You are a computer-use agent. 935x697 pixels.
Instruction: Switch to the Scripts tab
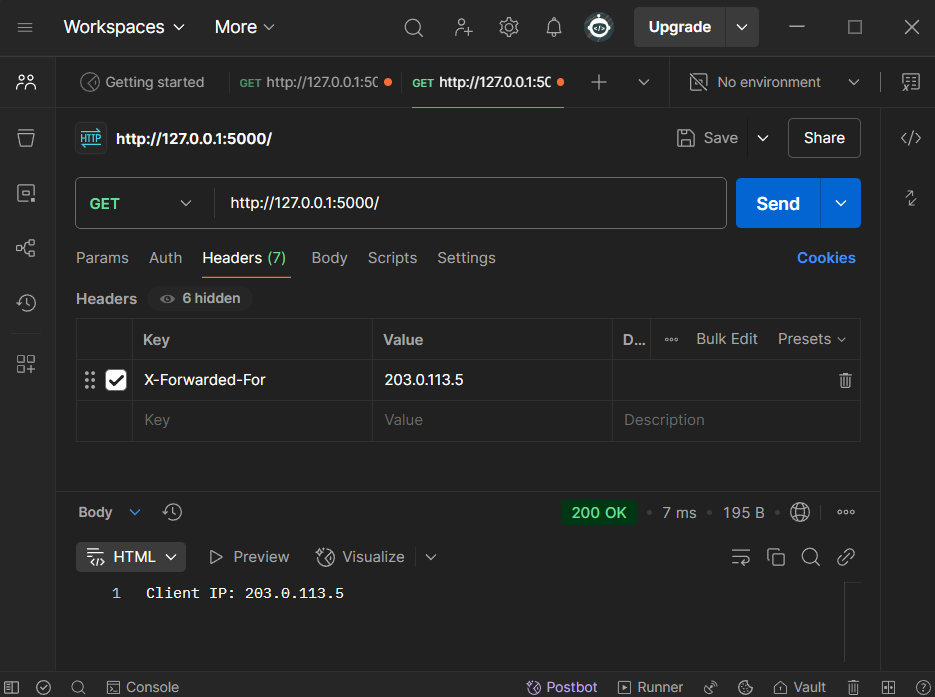click(x=392, y=258)
